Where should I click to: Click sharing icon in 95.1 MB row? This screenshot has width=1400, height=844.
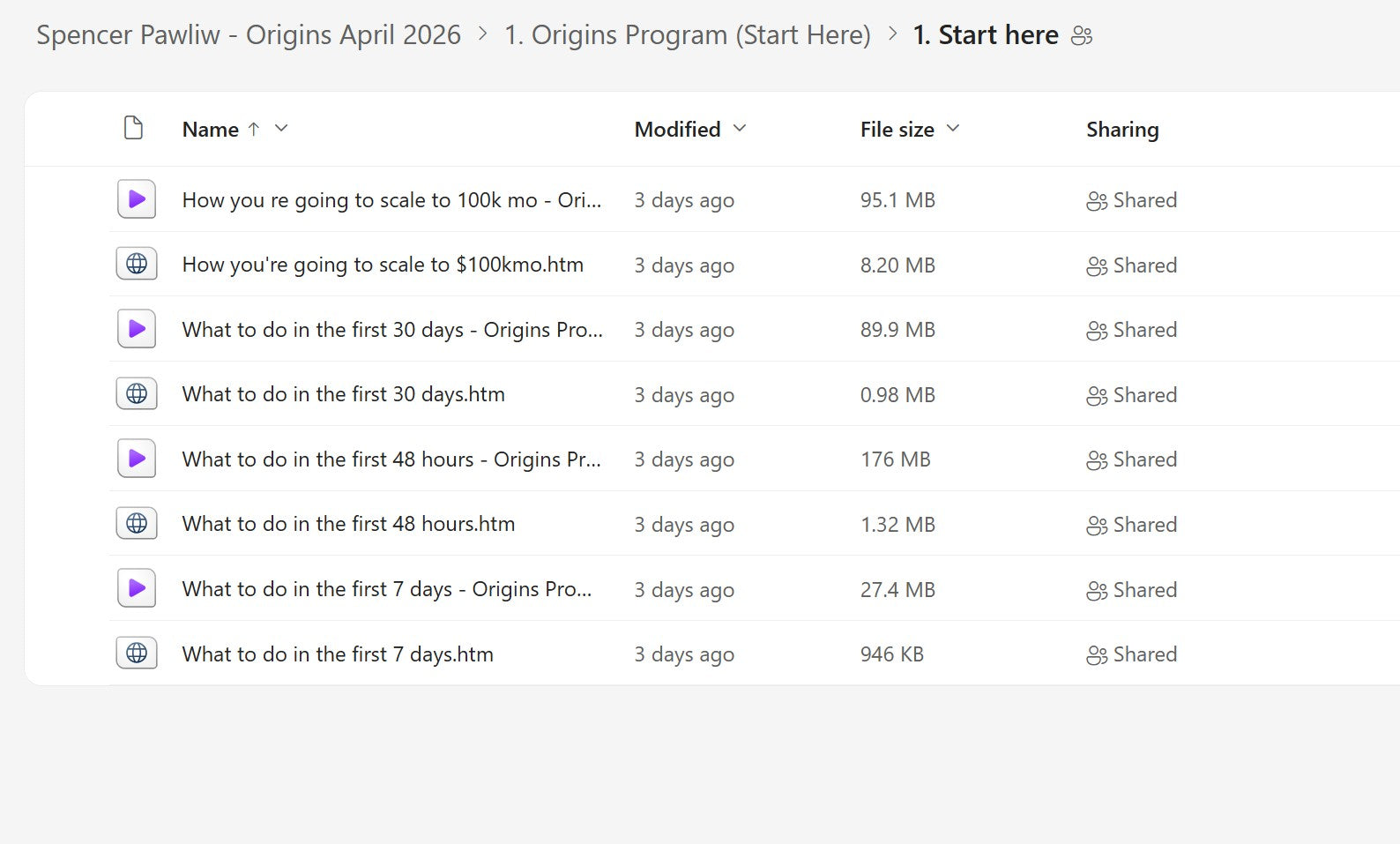pyautogui.click(x=1097, y=201)
